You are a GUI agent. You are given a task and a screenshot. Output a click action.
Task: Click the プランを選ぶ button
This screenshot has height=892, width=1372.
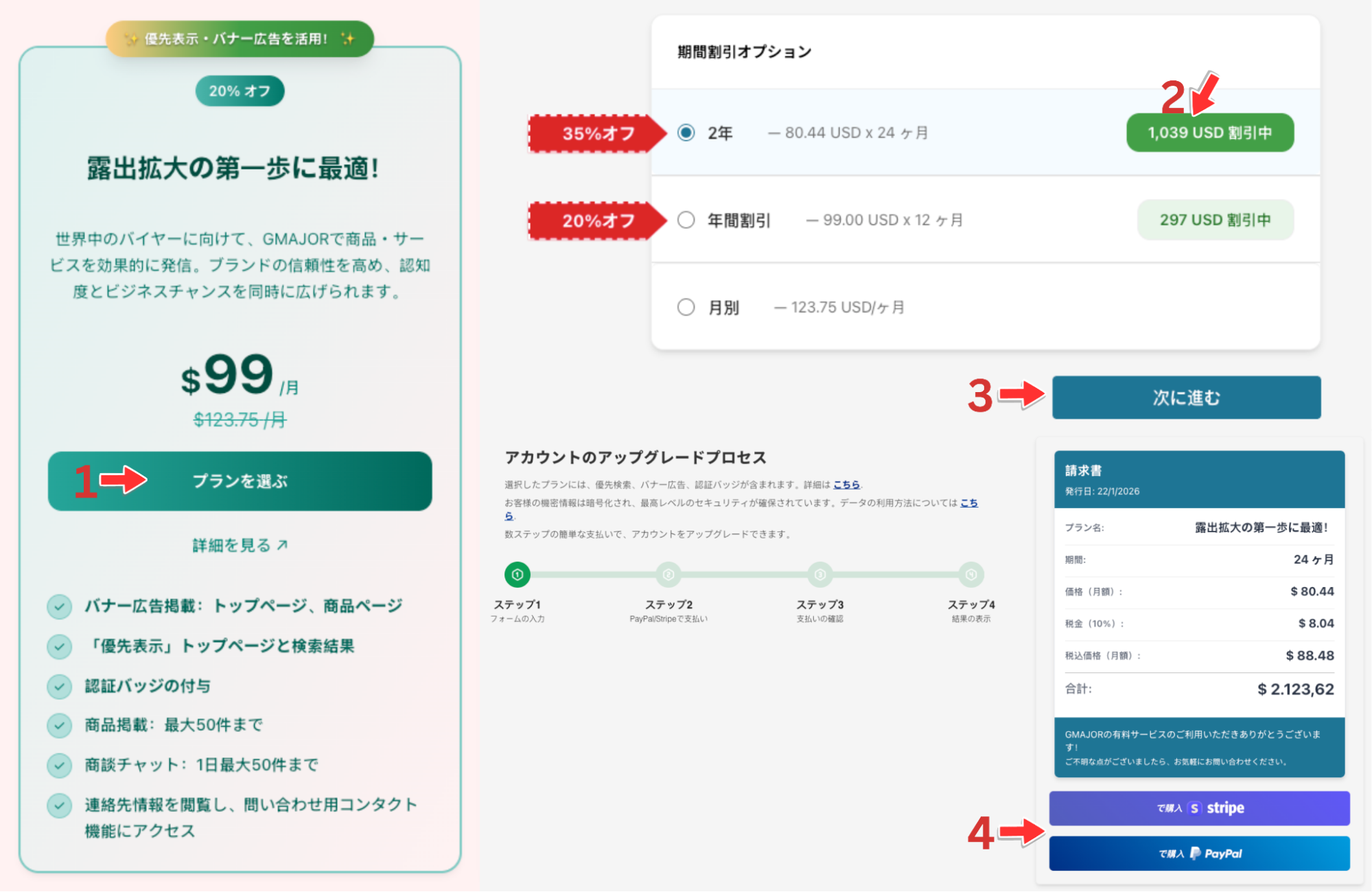[x=240, y=481]
